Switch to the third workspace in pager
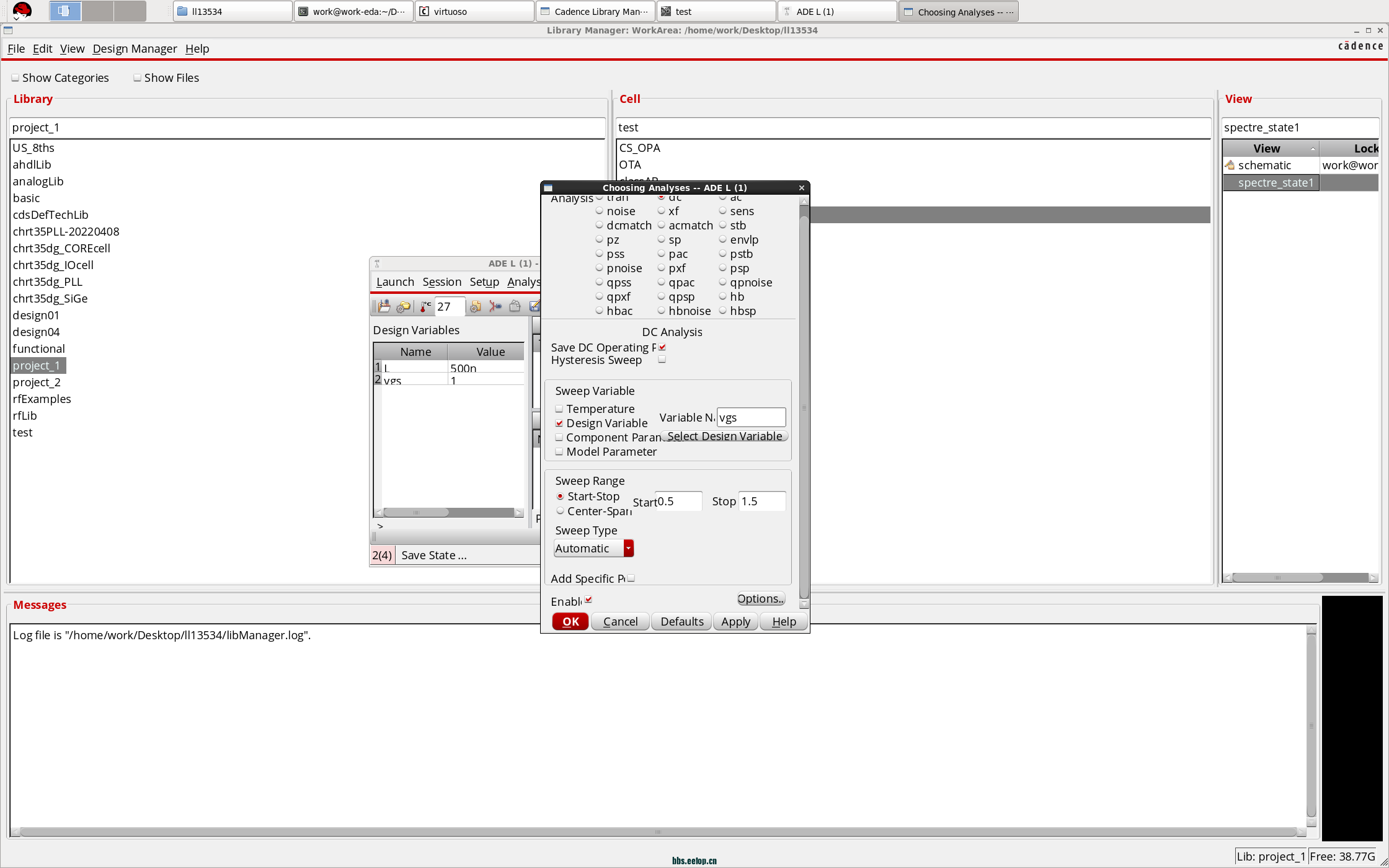The height and width of the screenshot is (868, 1389). point(130,11)
